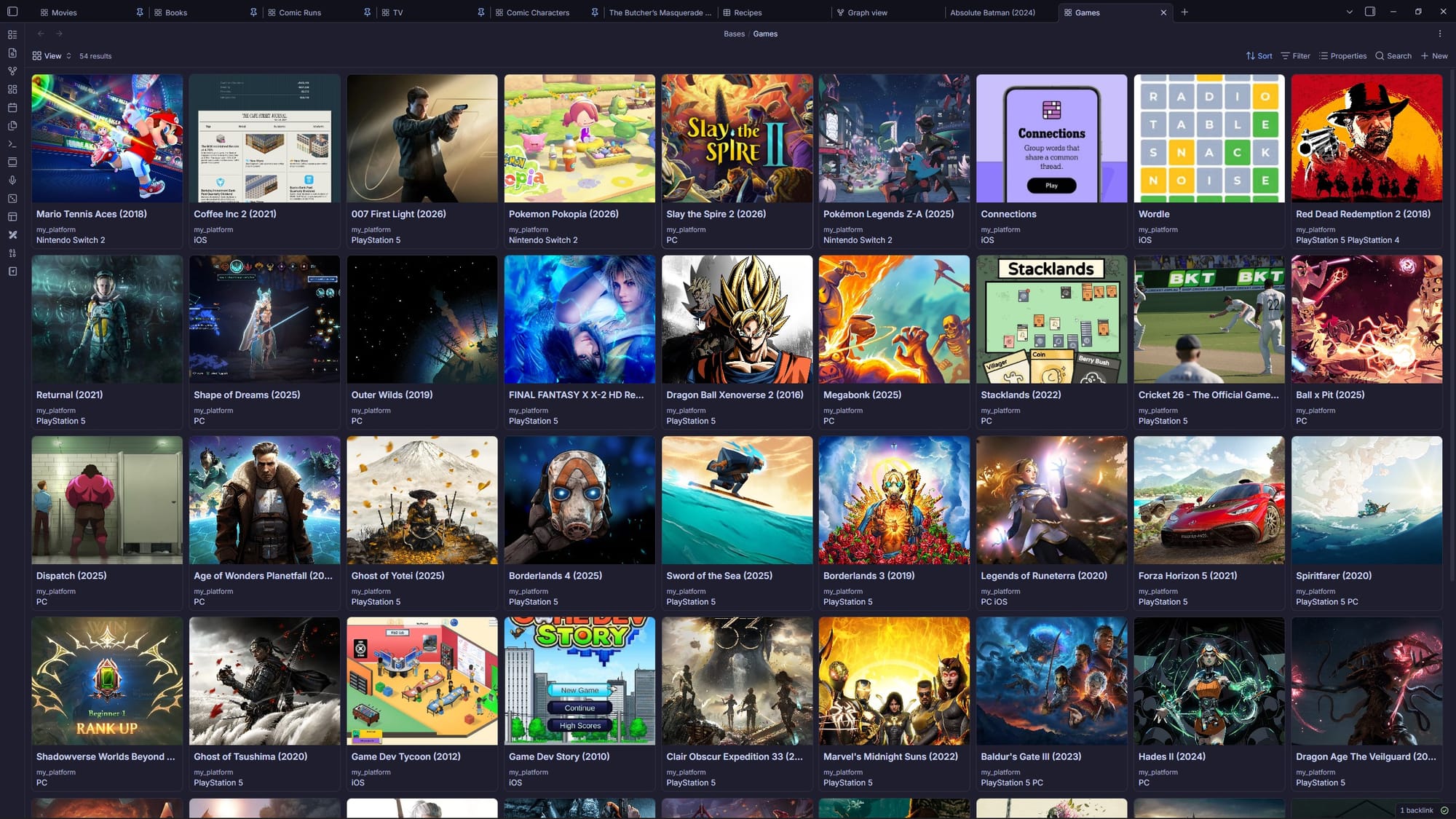Open the Sort options
The width and height of the screenshot is (1456, 819).
tap(1259, 56)
